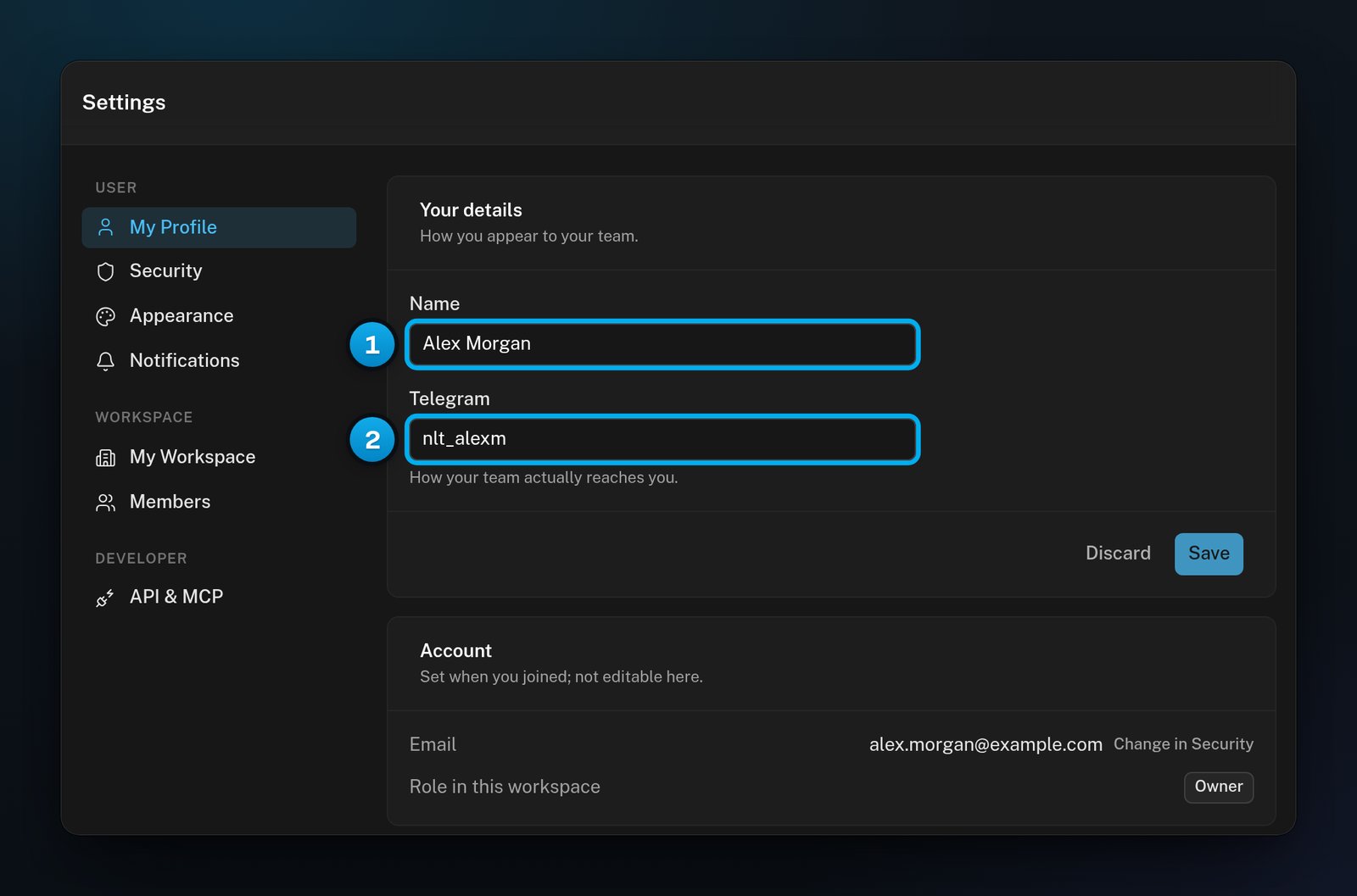Open the My Profile settings page
This screenshot has height=896, width=1357.
click(x=219, y=227)
